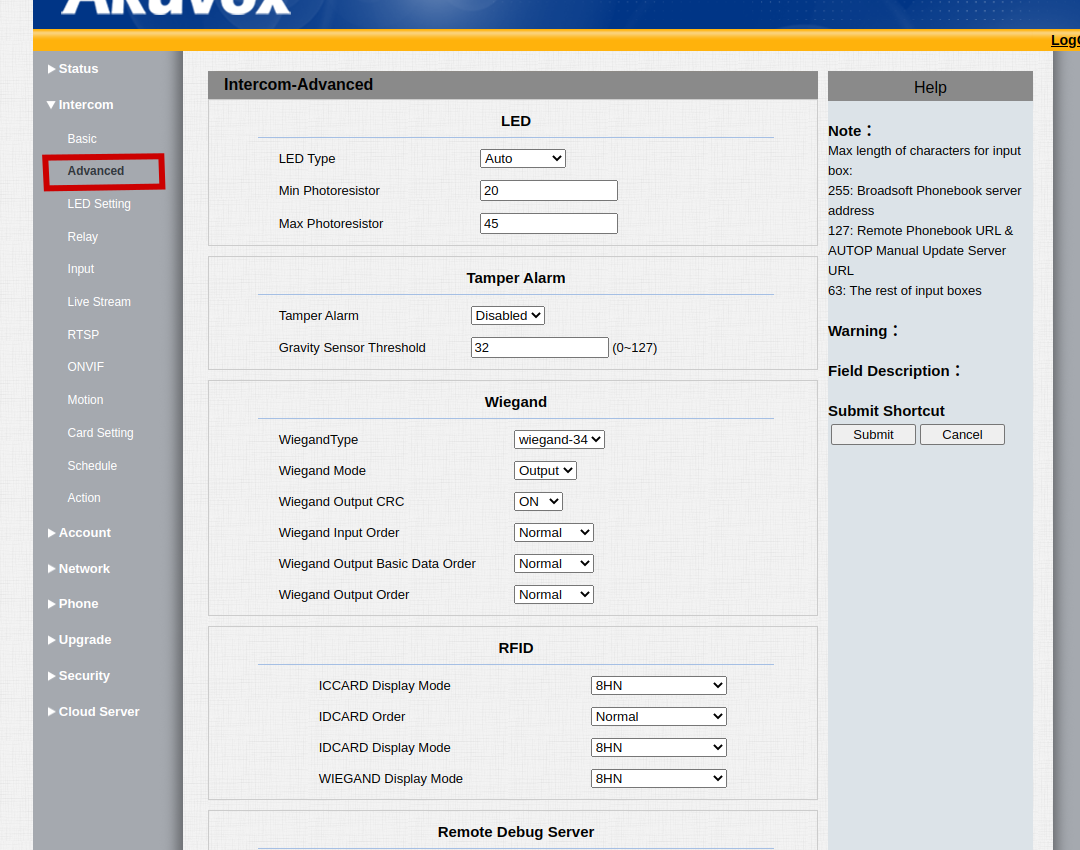The width and height of the screenshot is (1080, 850).
Task: Open the ICCARD Display Mode dropdown
Action: tap(658, 686)
